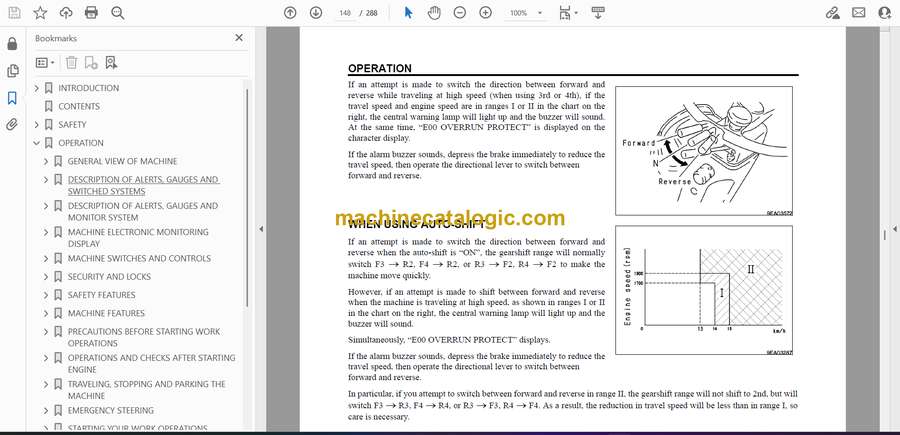Click the page number input field
900x435 pixels.
(x=345, y=13)
